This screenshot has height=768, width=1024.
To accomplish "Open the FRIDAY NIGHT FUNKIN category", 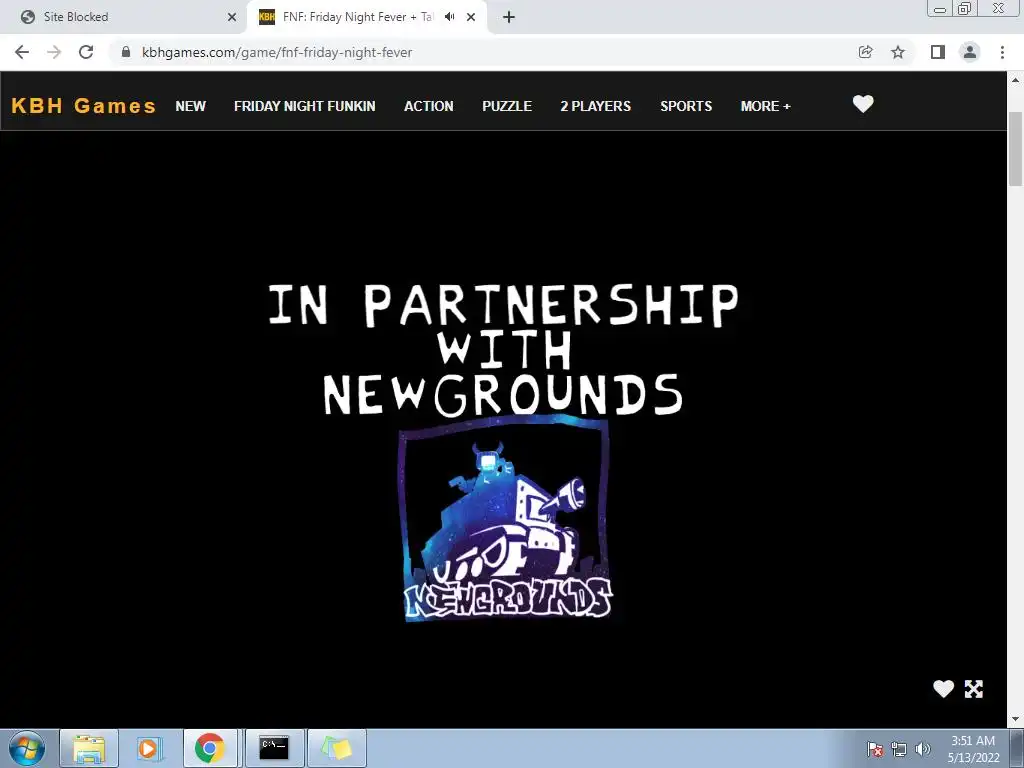I will 304,106.
